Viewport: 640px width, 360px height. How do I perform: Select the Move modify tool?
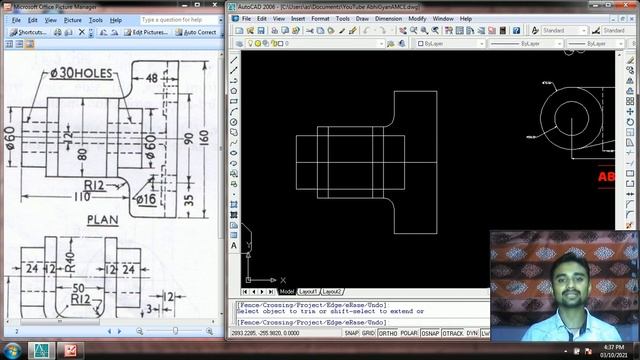630,111
